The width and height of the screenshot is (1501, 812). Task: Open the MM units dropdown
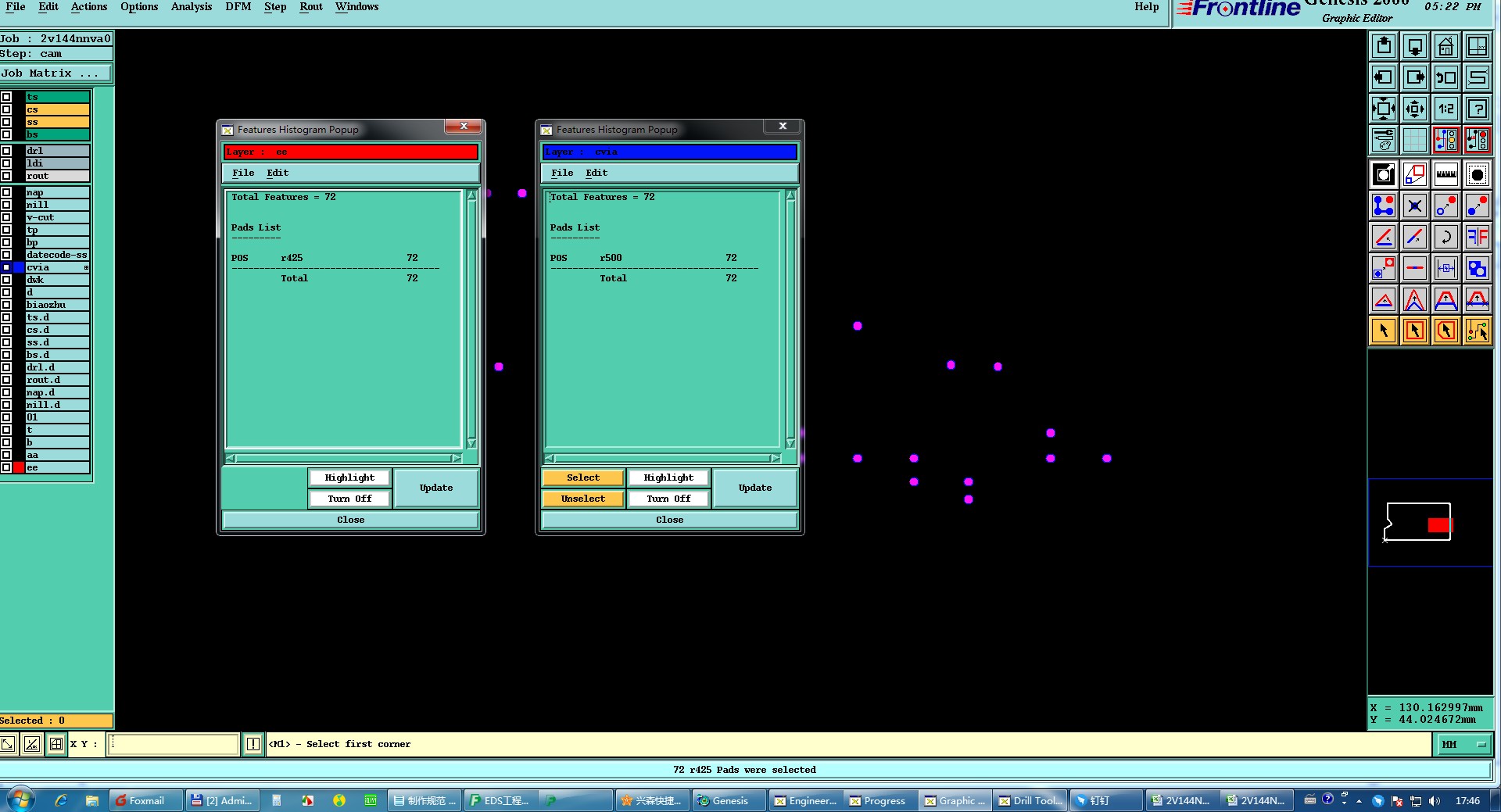coord(1463,745)
